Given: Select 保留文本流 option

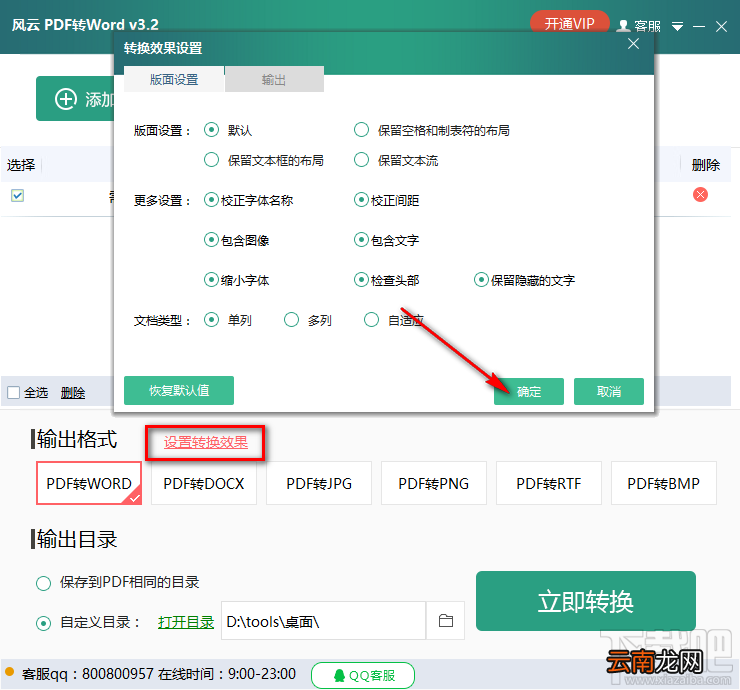Looking at the screenshot, I should tap(362, 160).
